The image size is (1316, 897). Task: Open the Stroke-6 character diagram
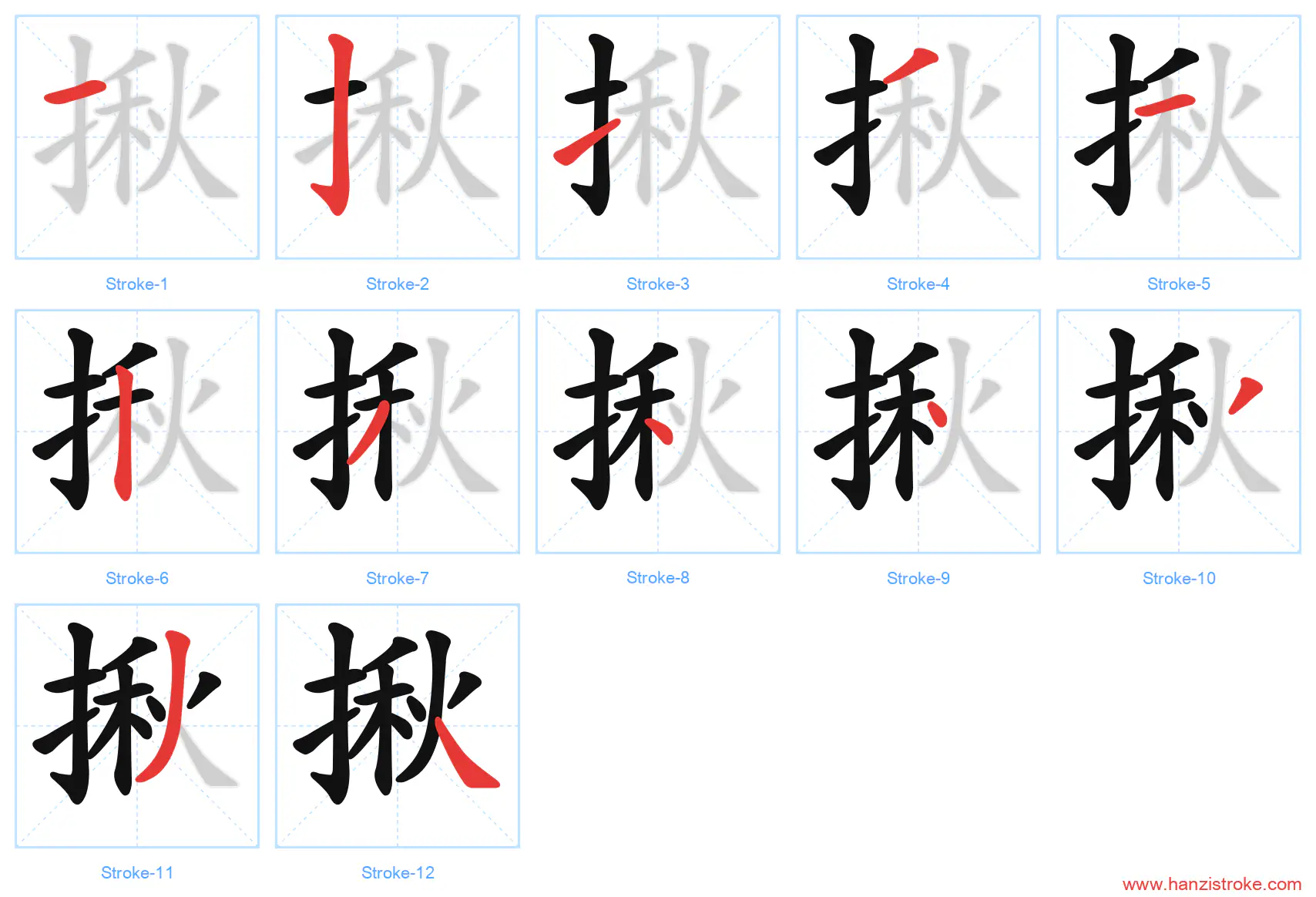click(x=137, y=432)
